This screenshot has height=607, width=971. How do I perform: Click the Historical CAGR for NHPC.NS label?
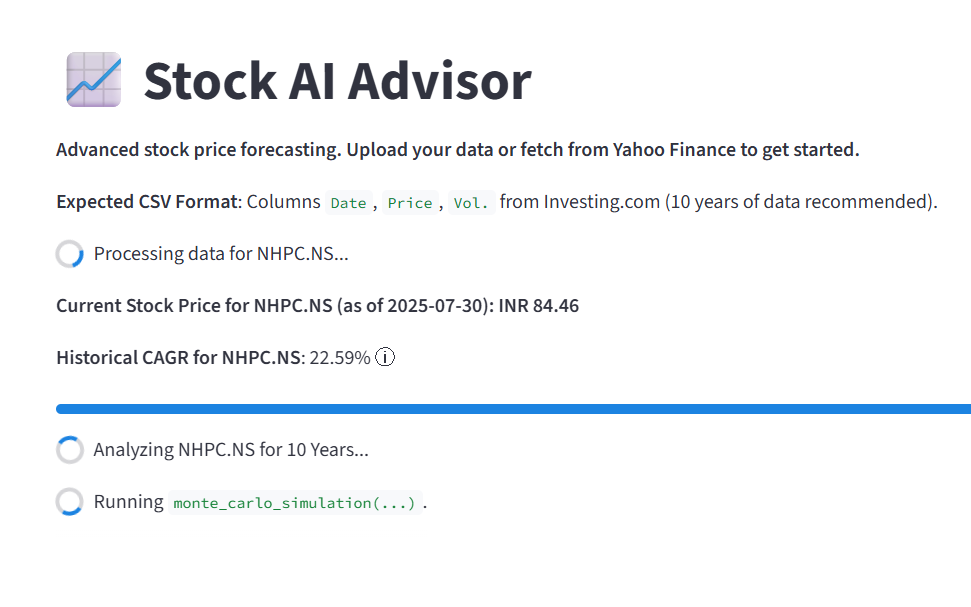178,357
